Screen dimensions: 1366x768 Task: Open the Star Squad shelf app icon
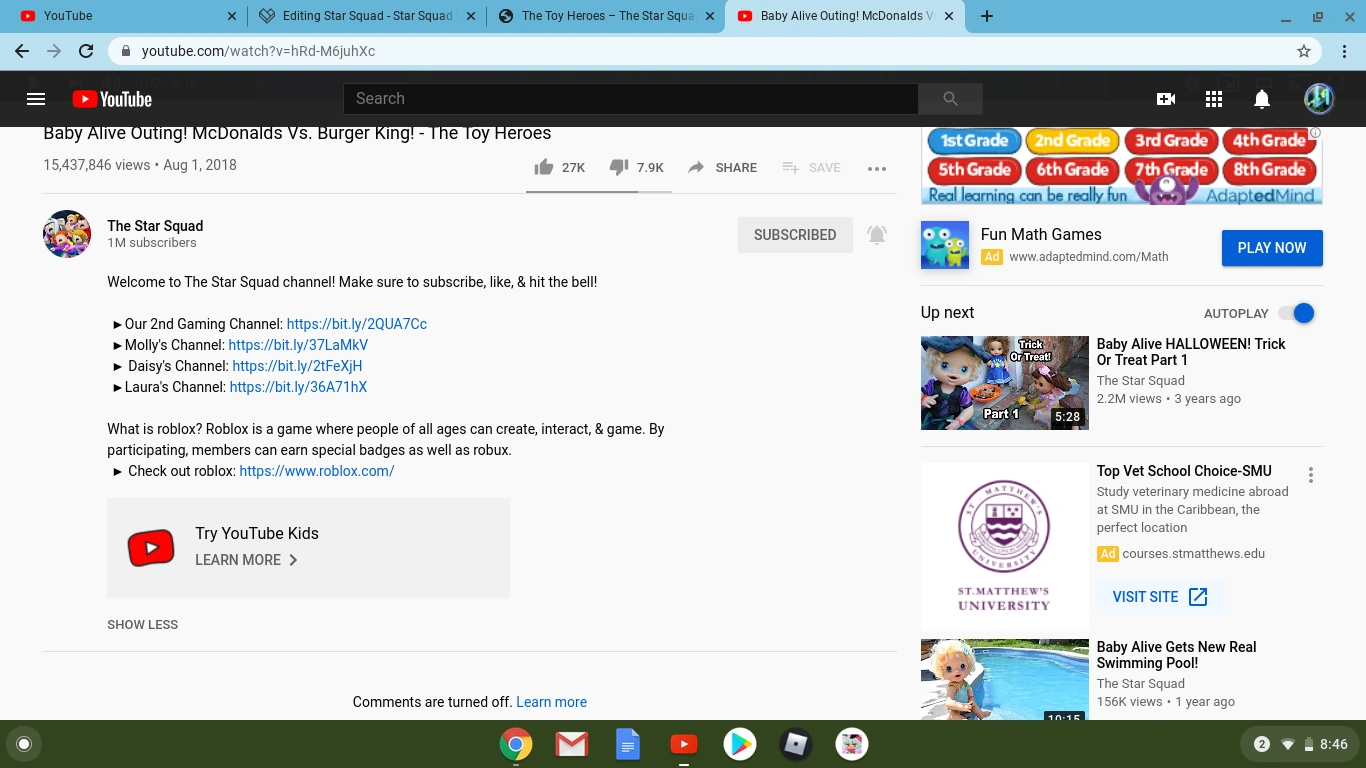(x=852, y=744)
